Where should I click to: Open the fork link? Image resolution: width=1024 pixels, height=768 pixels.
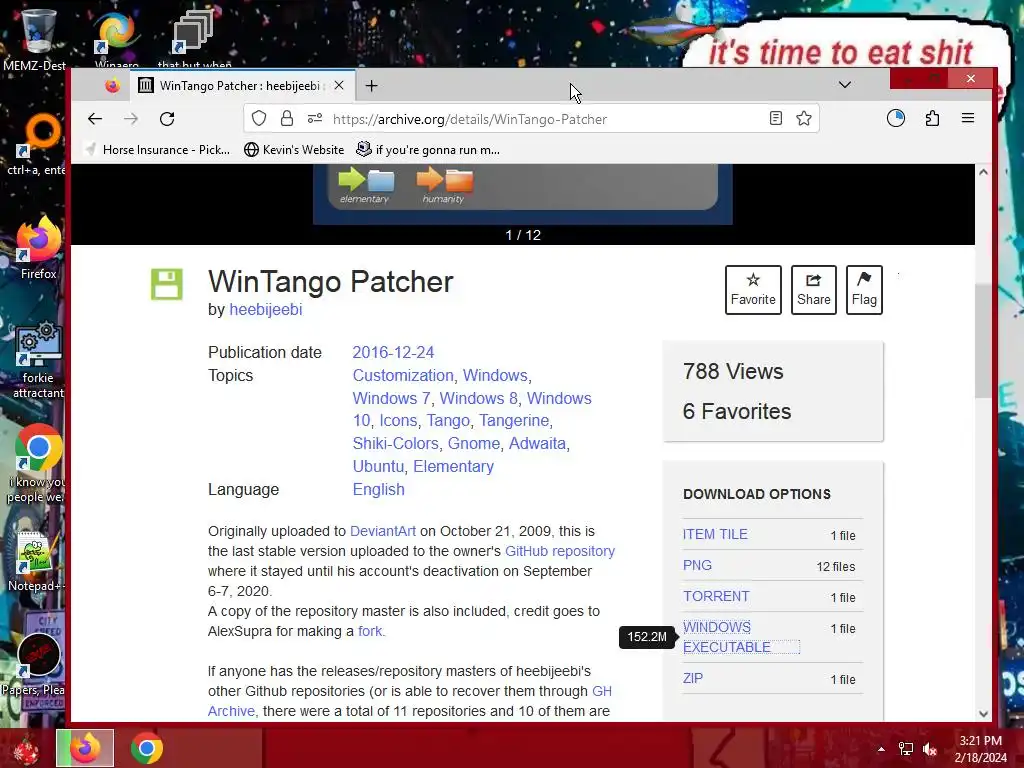tap(370, 631)
